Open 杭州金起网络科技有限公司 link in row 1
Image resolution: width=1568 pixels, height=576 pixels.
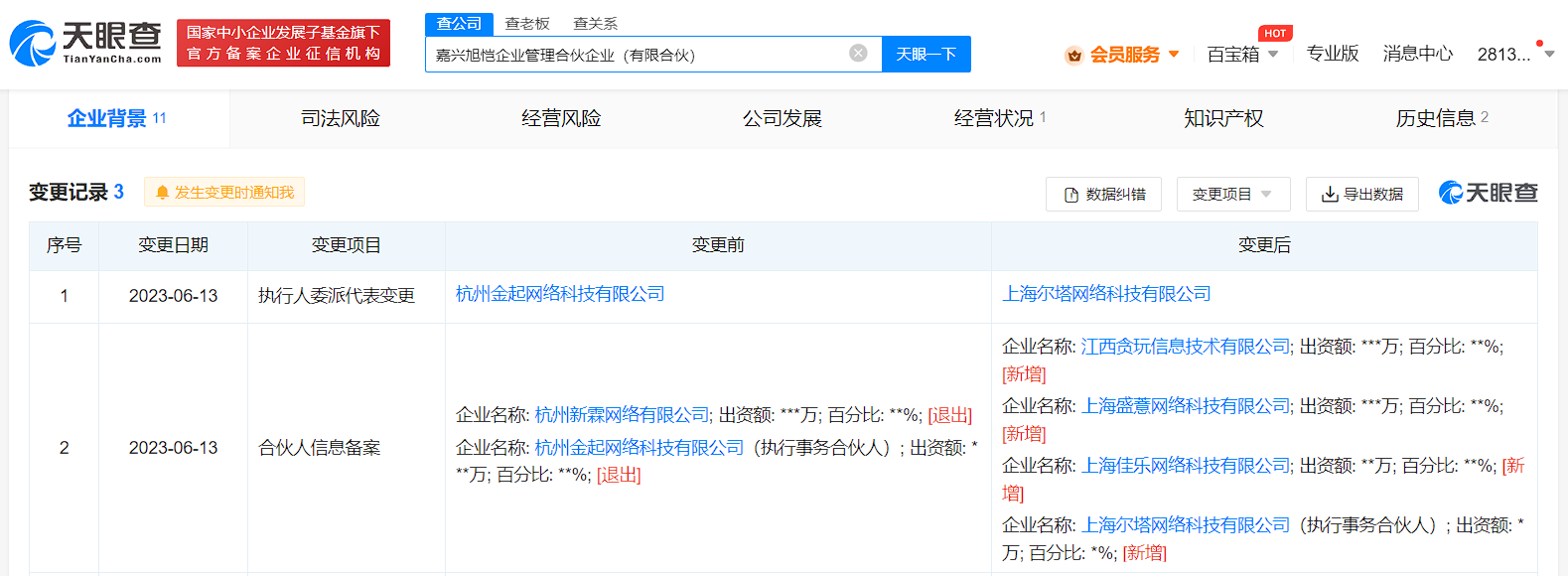pyautogui.click(x=560, y=294)
